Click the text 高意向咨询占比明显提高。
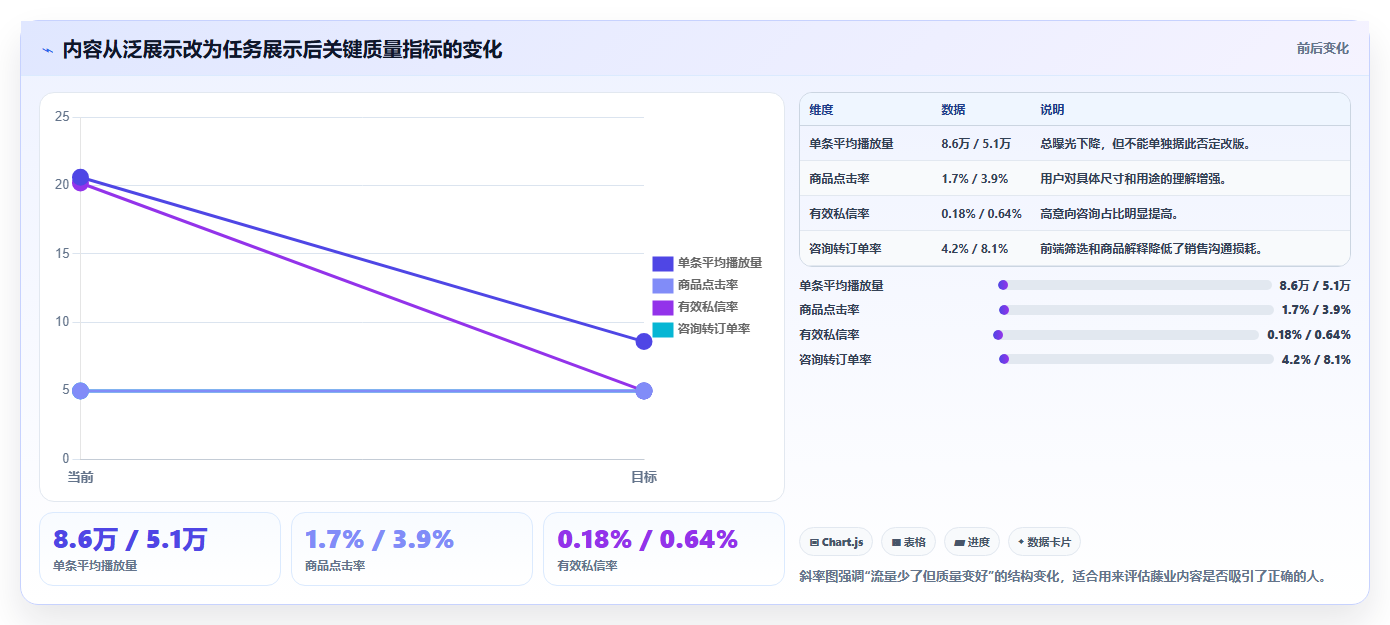 pos(1109,214)
